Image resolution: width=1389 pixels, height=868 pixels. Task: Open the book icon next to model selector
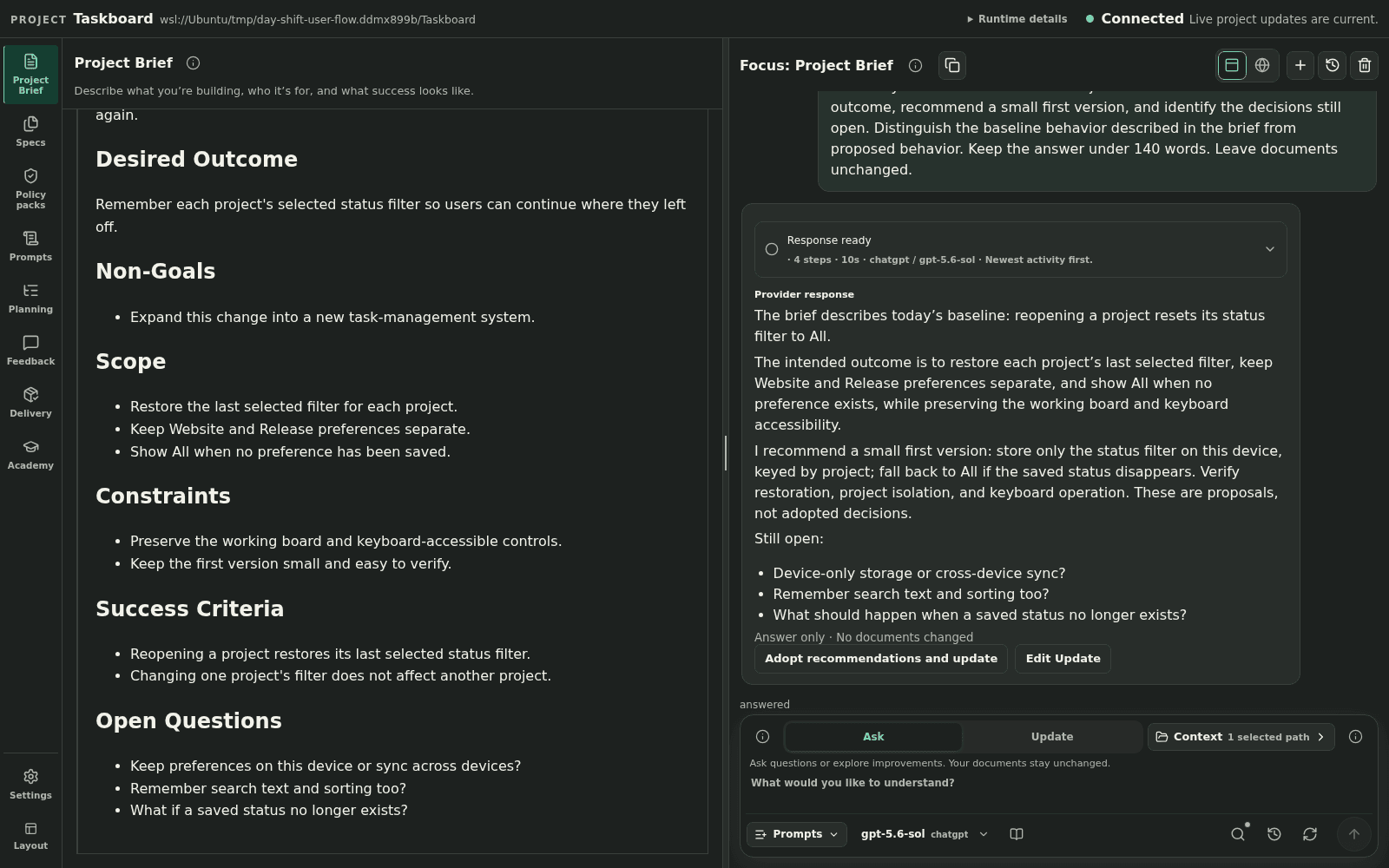click(x=1017, y=834)
